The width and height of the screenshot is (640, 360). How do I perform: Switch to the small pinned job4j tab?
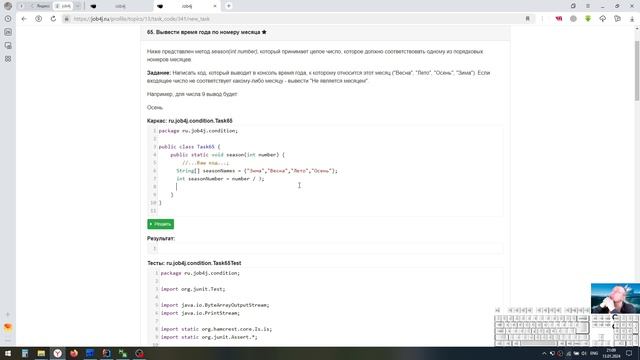click(x=63, y=6)
